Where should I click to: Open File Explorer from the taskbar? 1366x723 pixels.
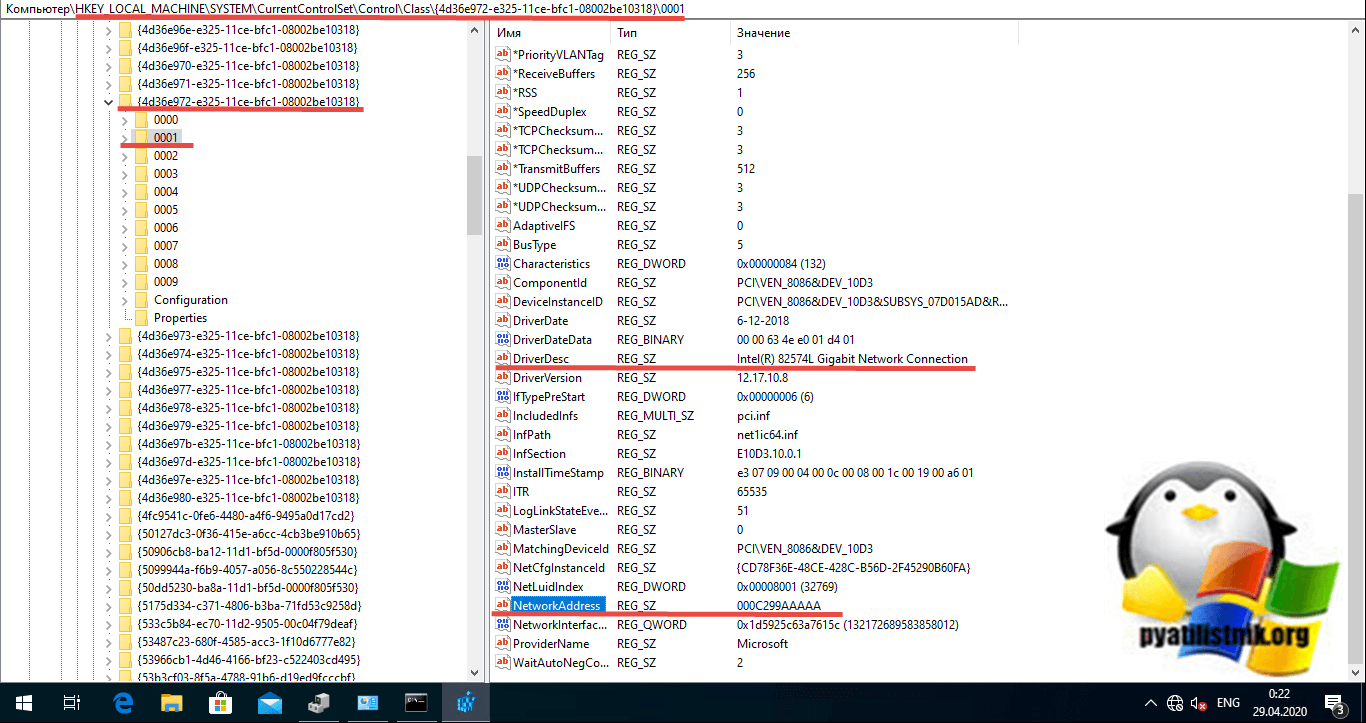pyautogui.click(x=172, y=703)
